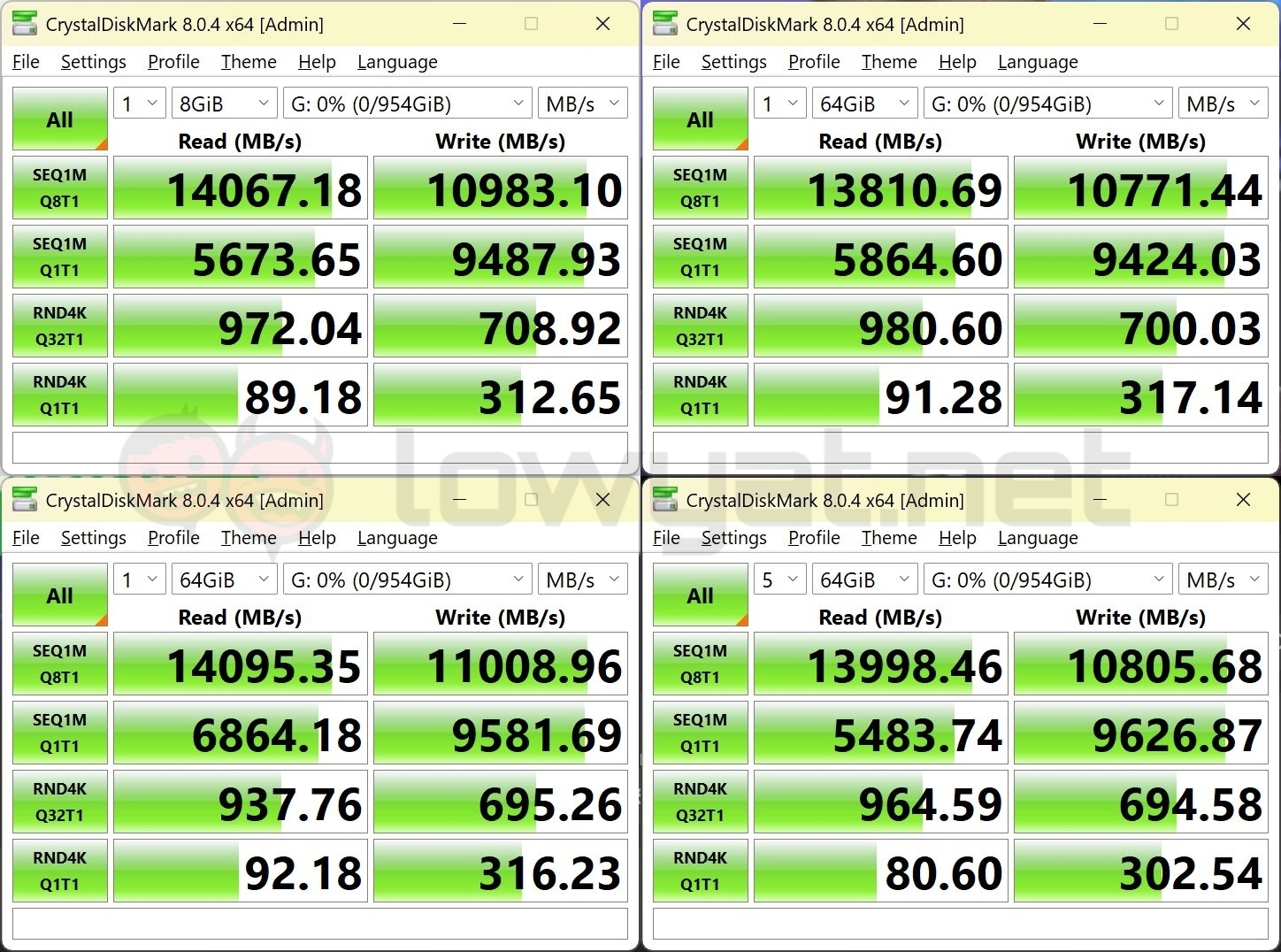Viewport: 1281px width, 952px height.
Task: Run the RND4K Q32T1 test beside 964.59
Action: pos(700,802)
